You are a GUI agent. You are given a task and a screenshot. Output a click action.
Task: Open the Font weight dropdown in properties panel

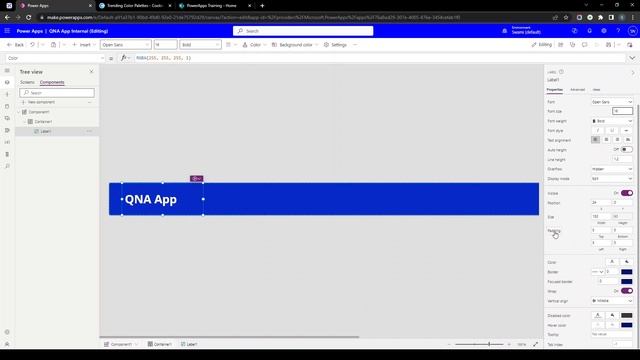click(x=612, y=121)
